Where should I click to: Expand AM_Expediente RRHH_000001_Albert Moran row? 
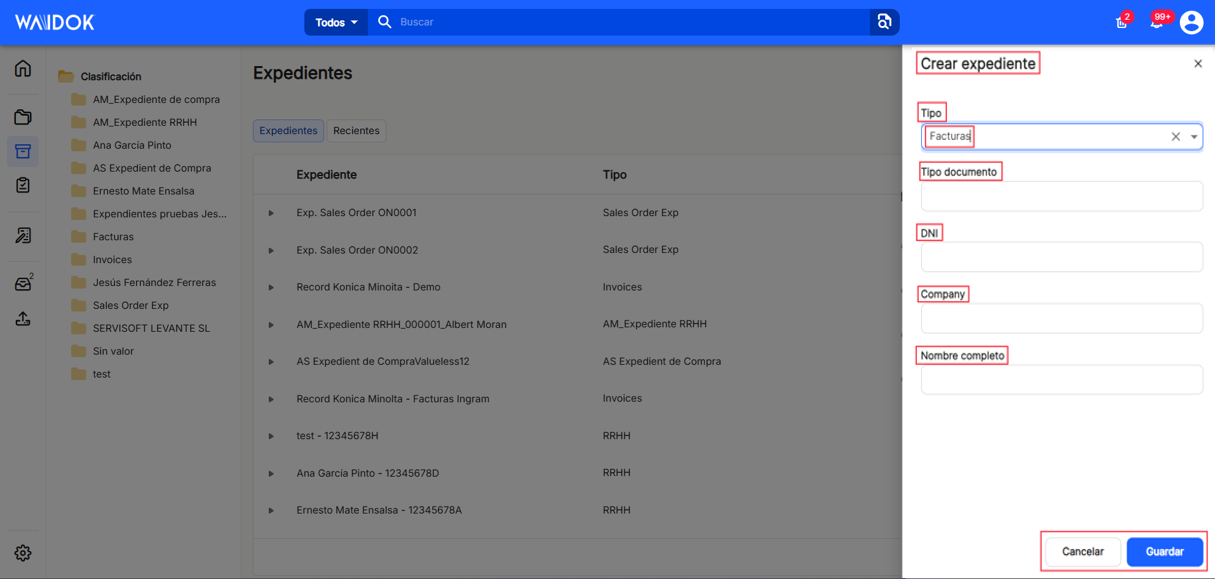[271, 325]
